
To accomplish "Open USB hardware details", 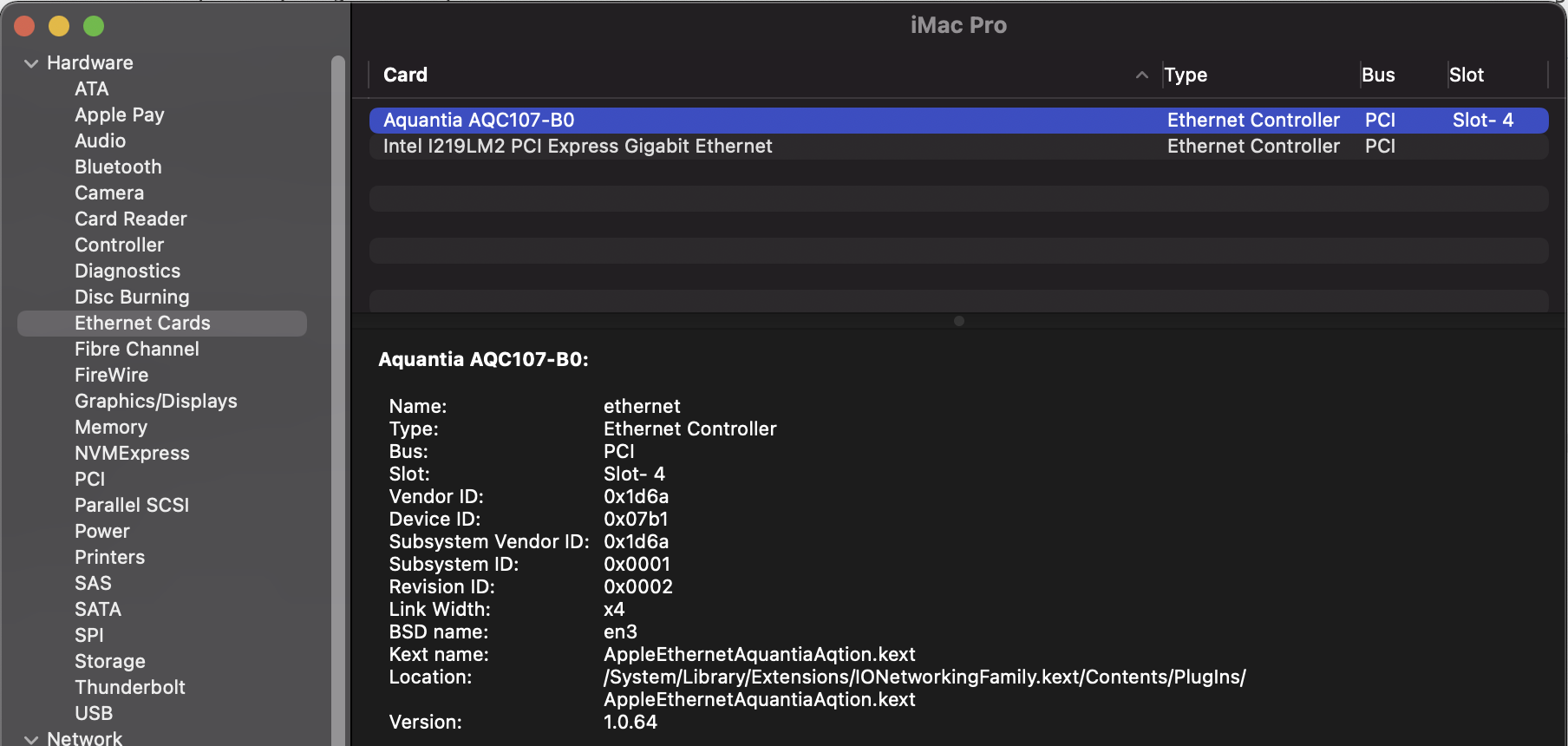I will [94, 714].
